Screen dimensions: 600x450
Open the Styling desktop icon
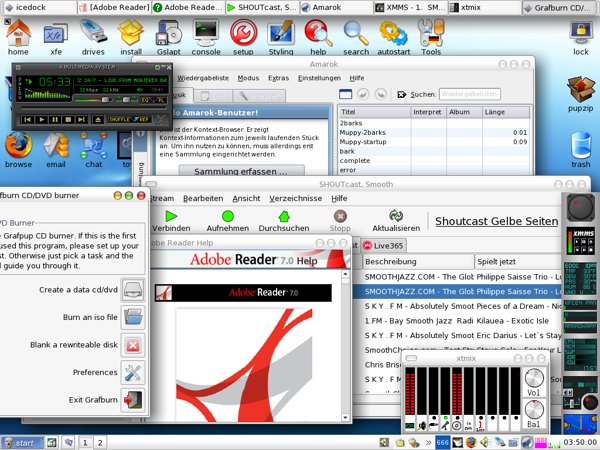coord(281,38)
